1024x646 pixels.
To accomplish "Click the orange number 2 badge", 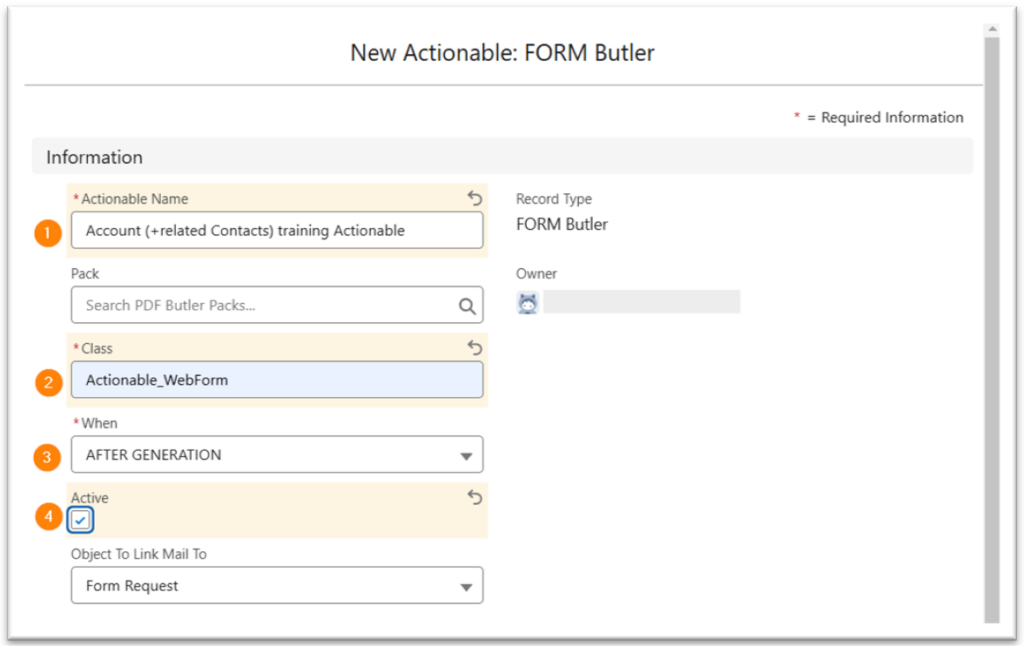I will [x=47, y=381].
